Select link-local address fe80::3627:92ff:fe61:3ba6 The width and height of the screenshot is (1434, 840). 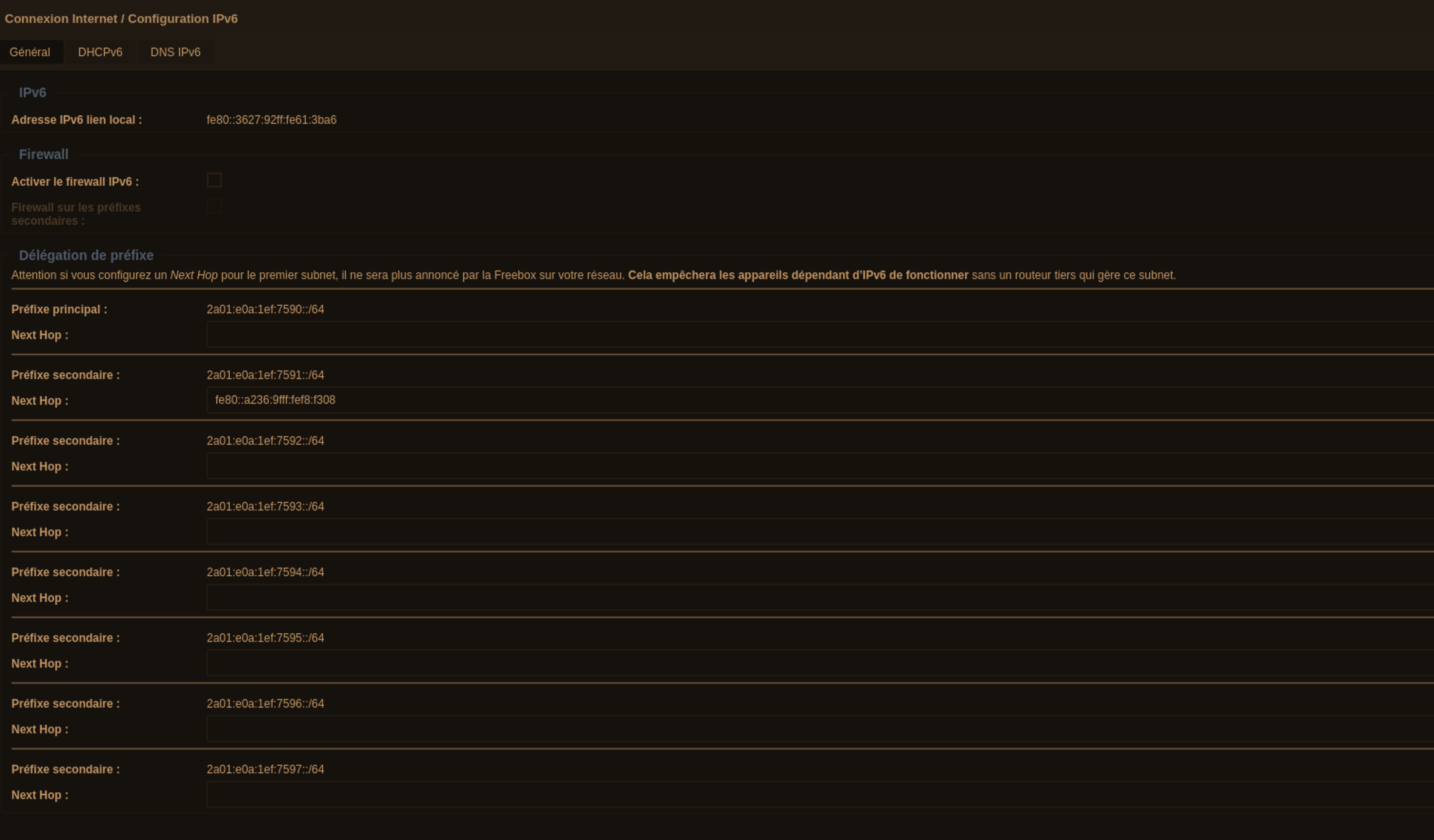tap(272, 120)
